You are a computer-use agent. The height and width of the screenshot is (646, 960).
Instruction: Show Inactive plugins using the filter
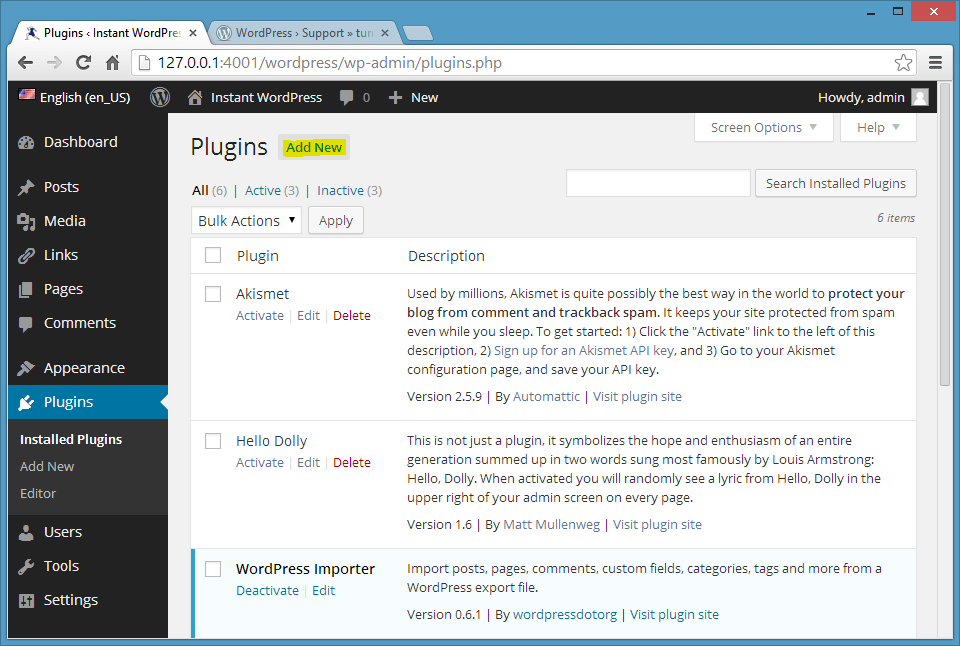(x=340, y=190)
